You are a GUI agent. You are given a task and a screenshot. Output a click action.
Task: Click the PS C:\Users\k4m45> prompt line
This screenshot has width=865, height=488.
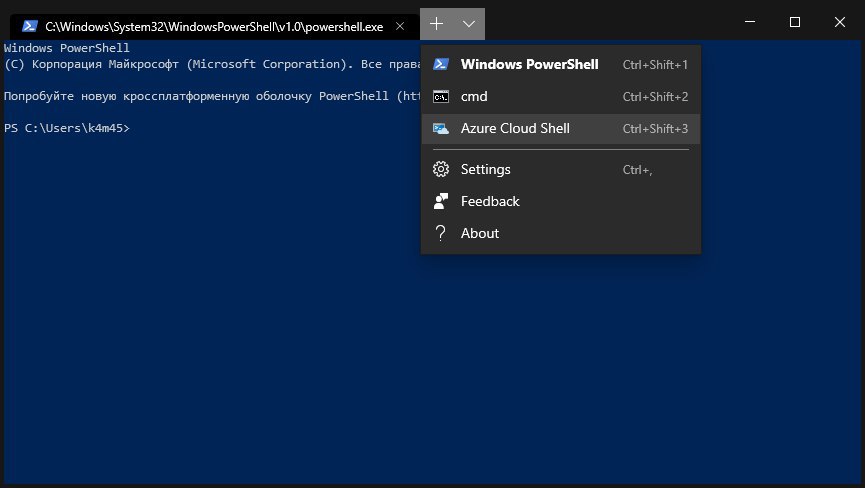[x=67, y=128]
